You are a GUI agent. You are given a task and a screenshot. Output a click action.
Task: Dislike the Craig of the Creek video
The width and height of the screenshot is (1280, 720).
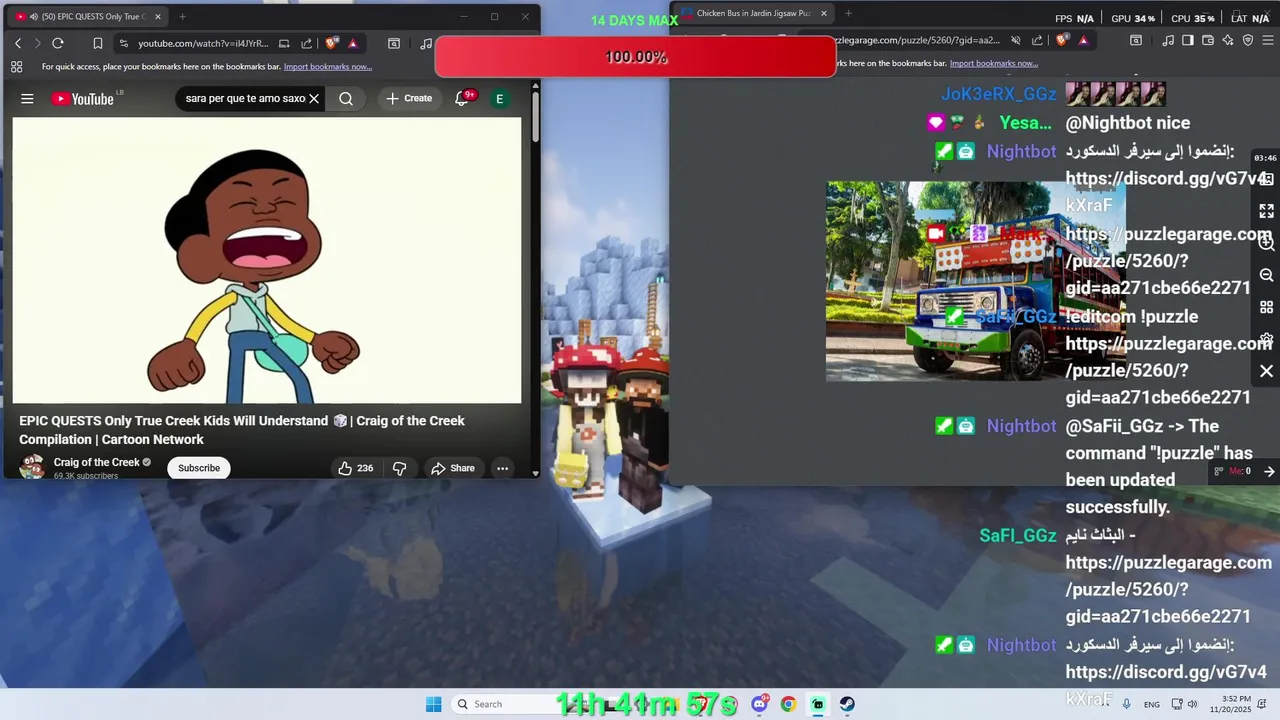click(x=399, y=468)
